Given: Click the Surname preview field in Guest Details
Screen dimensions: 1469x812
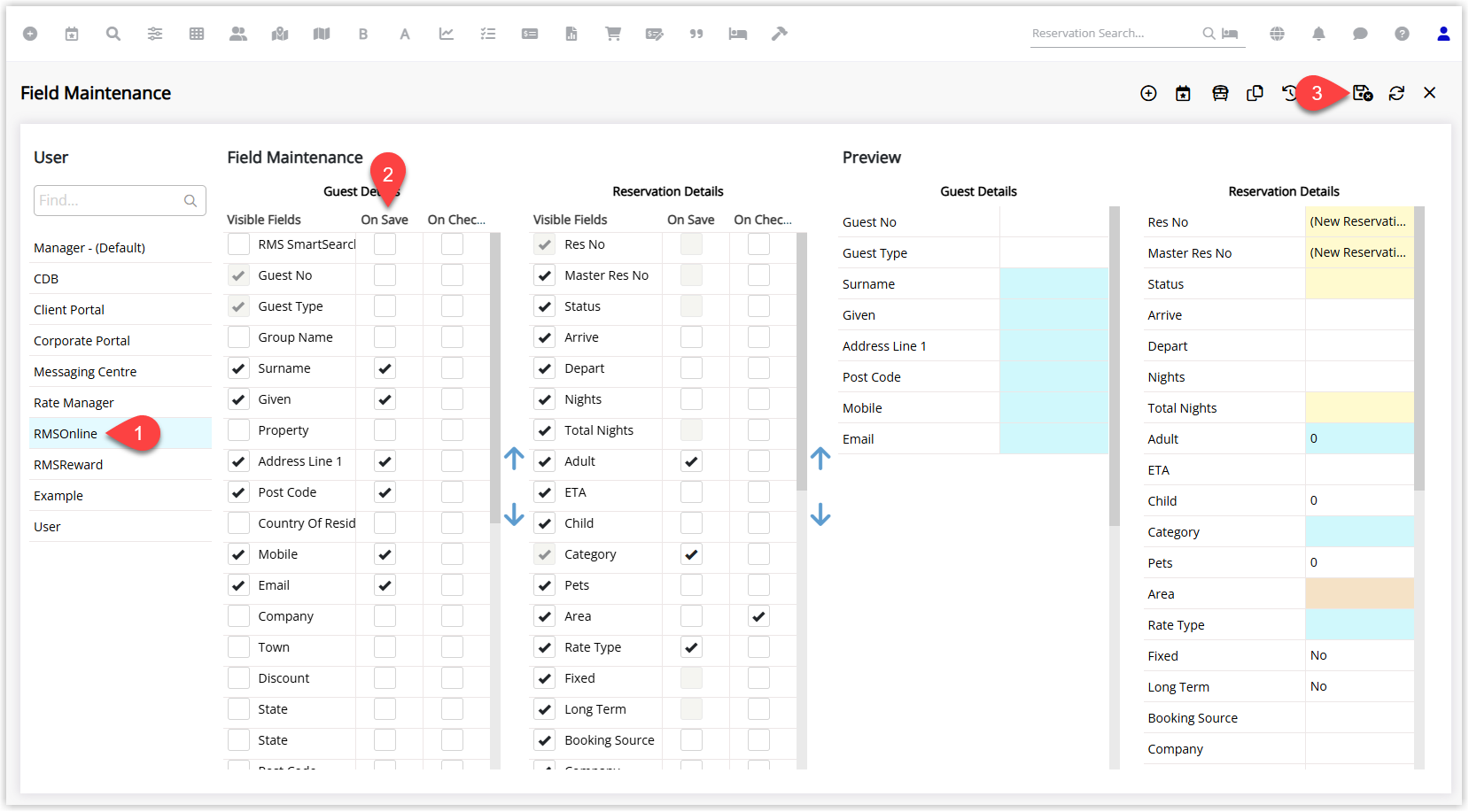Looking at the screenshot, I should coord(1053,284).
